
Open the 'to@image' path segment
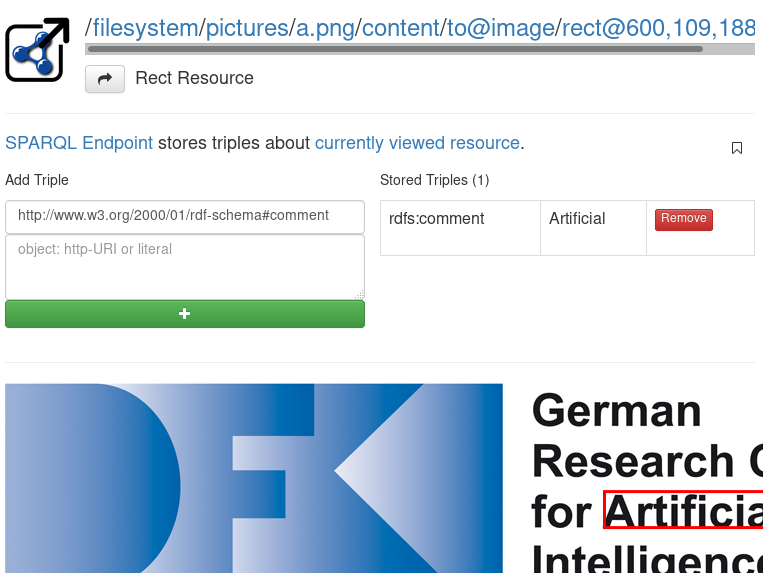[x=501, y=28]
